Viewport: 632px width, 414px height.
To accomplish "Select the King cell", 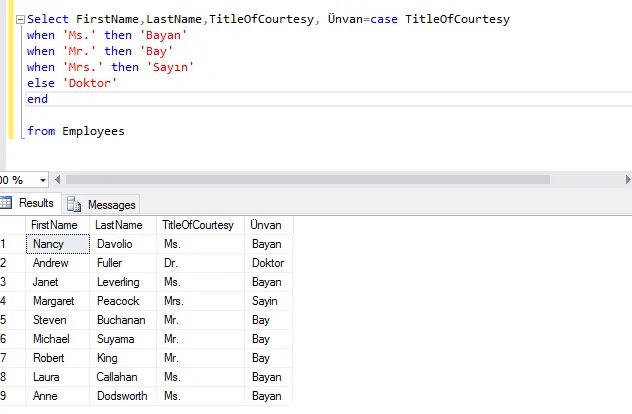I will [123, 358].
